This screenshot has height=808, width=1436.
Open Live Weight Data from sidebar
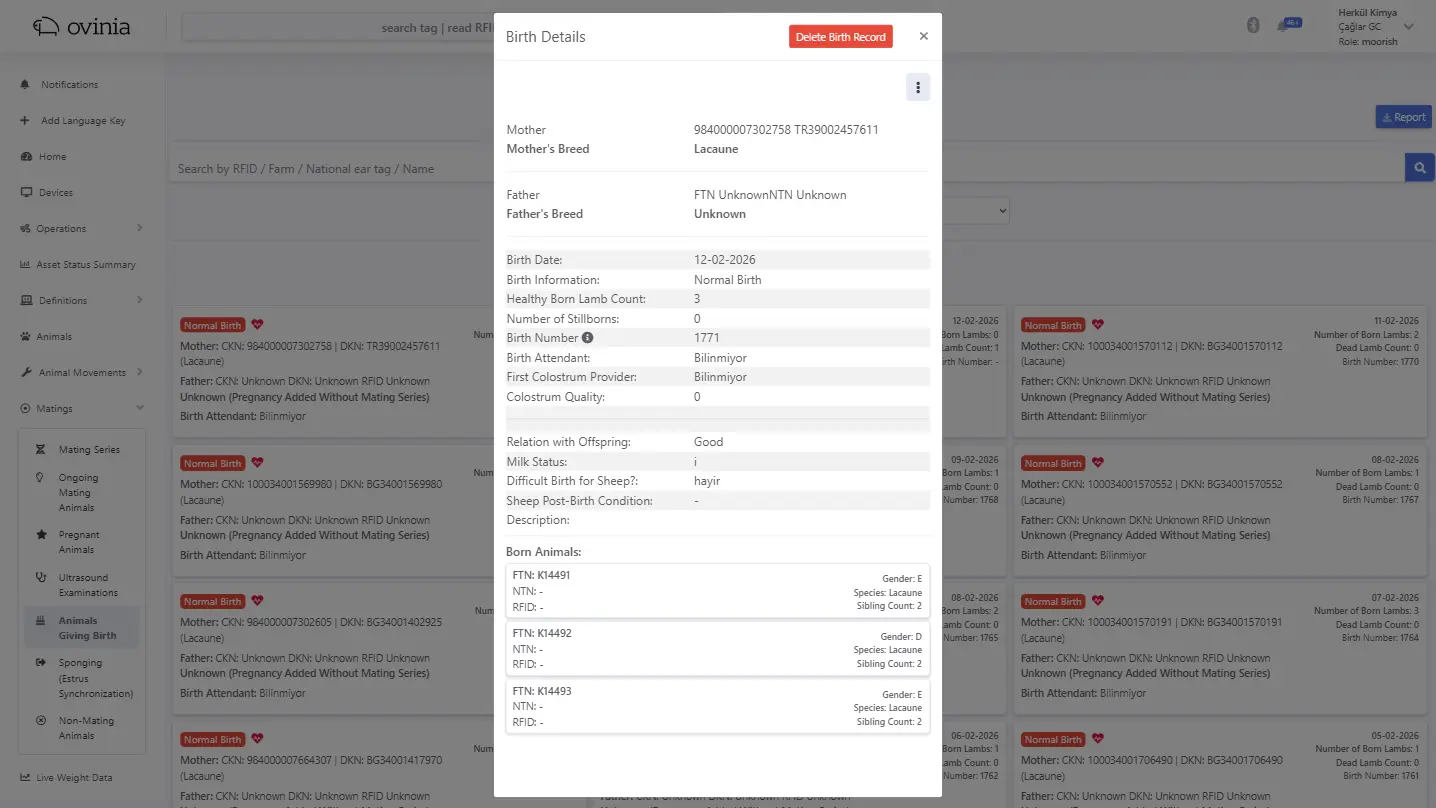pyautogui.click(x=74, y=778)
